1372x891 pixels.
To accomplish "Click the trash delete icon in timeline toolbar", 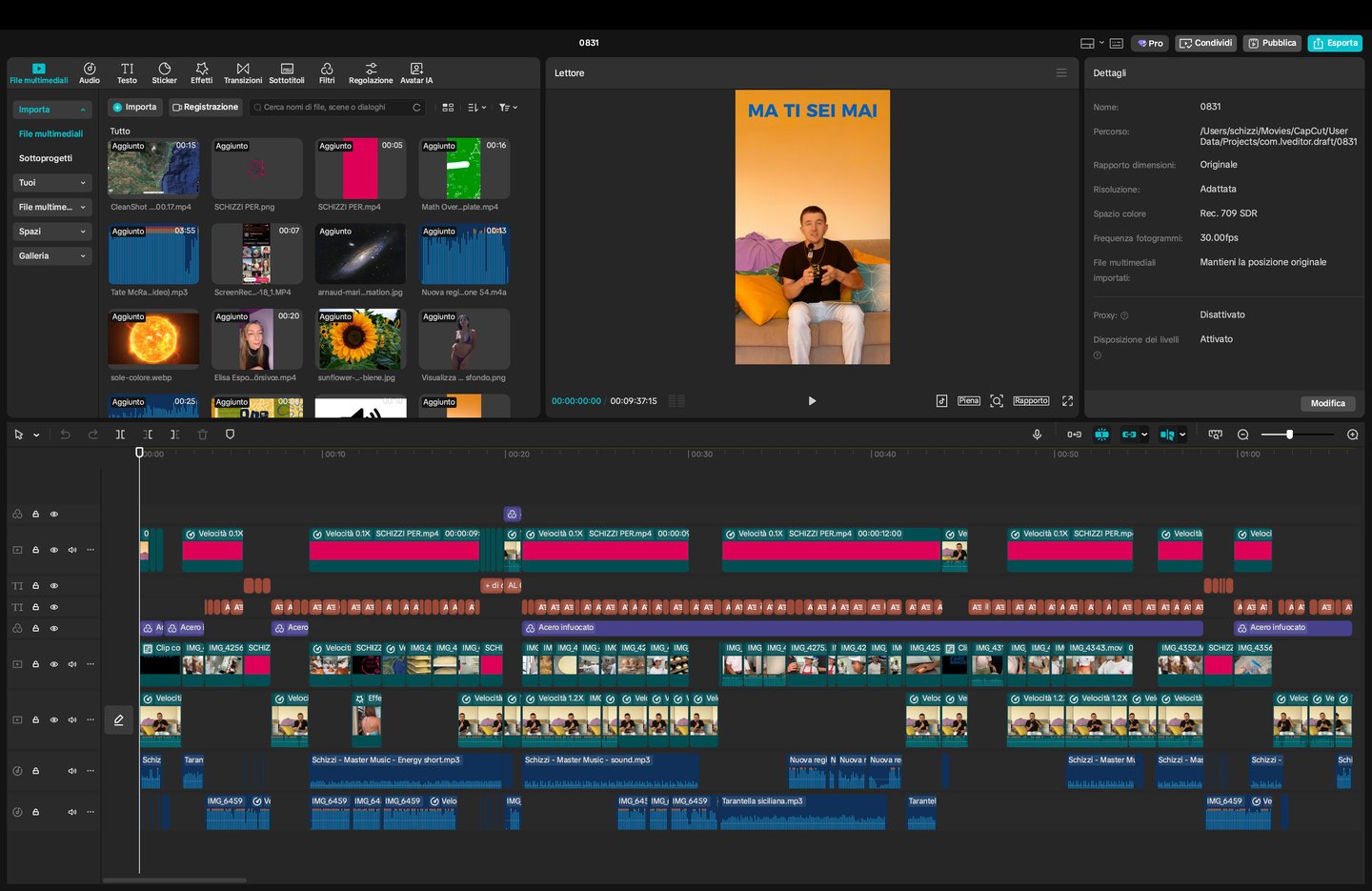I will (202, 435).
